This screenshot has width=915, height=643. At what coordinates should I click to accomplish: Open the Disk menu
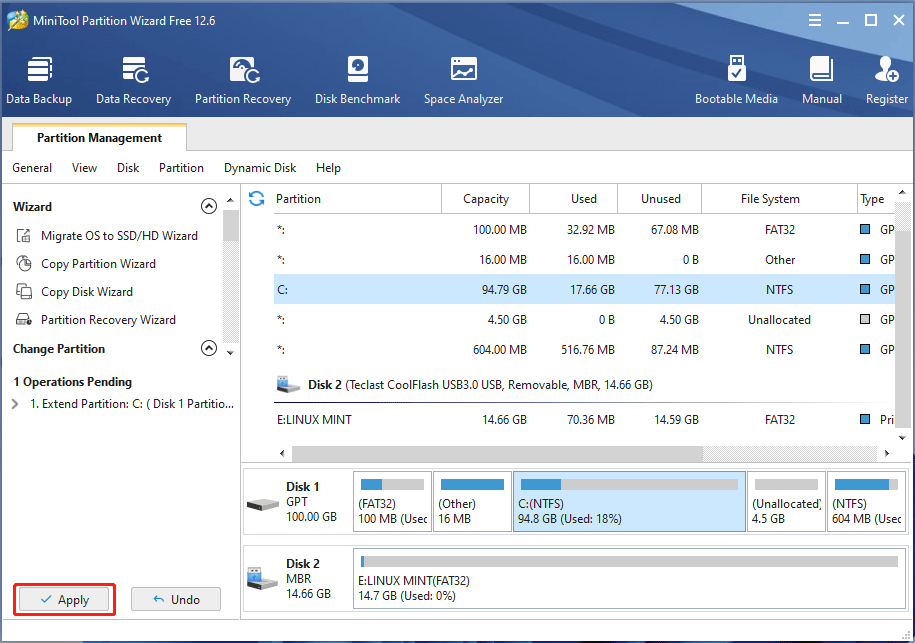tap(128, 168)
